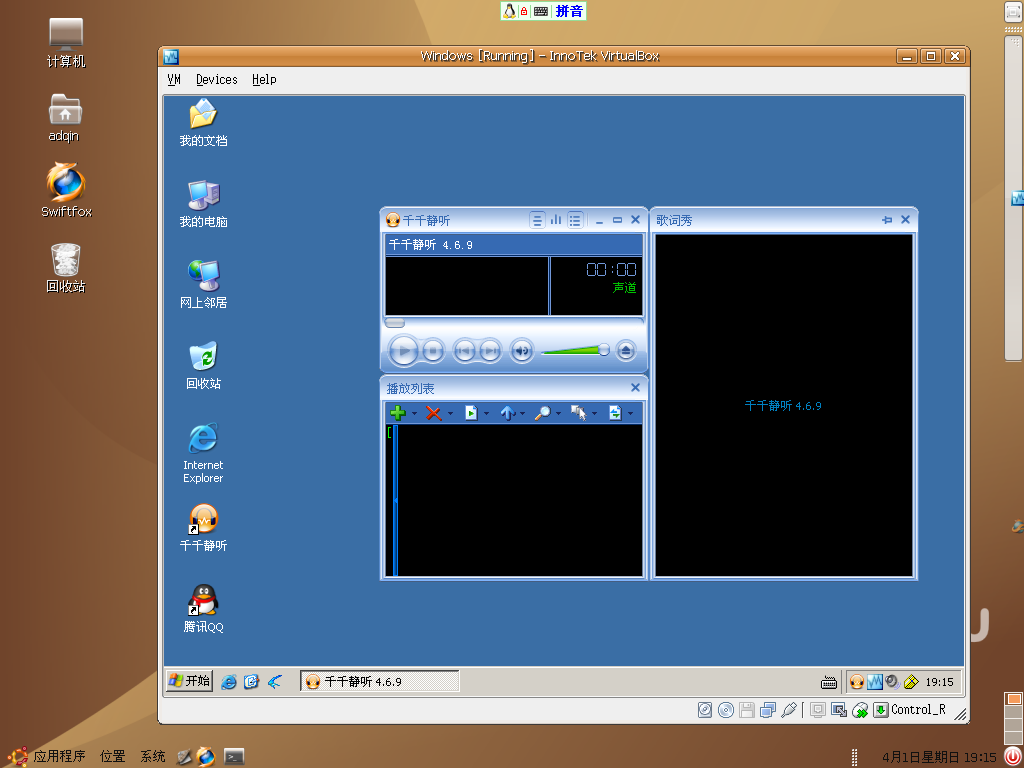Toggle the equalizer button in TTPlayer title bar
The image size is (1024, 768).
[556, 220]
